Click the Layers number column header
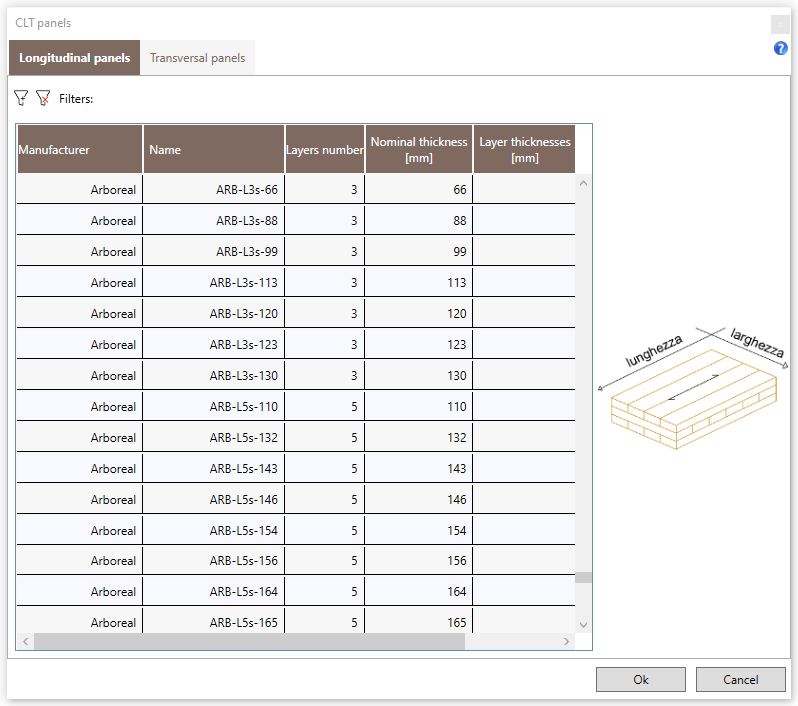Screen dimensions: 798x706 click(x=325, y=150)
